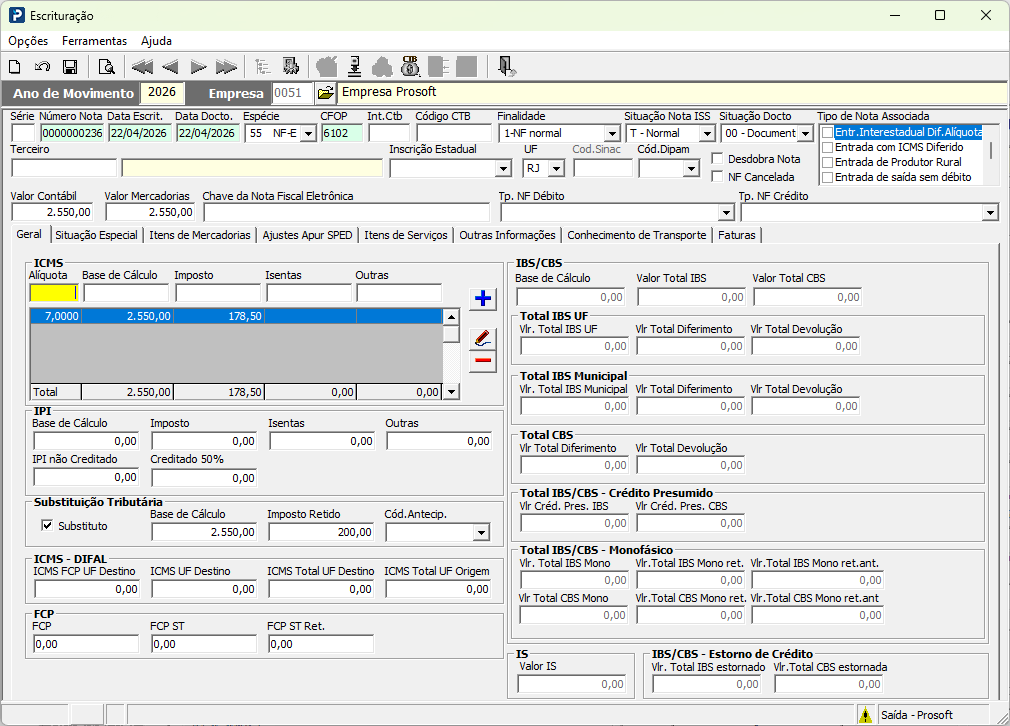Jump to last record with double-right arrow
Image resolution: width=1010 pixels, height=726 pixels.
(226, 66)
